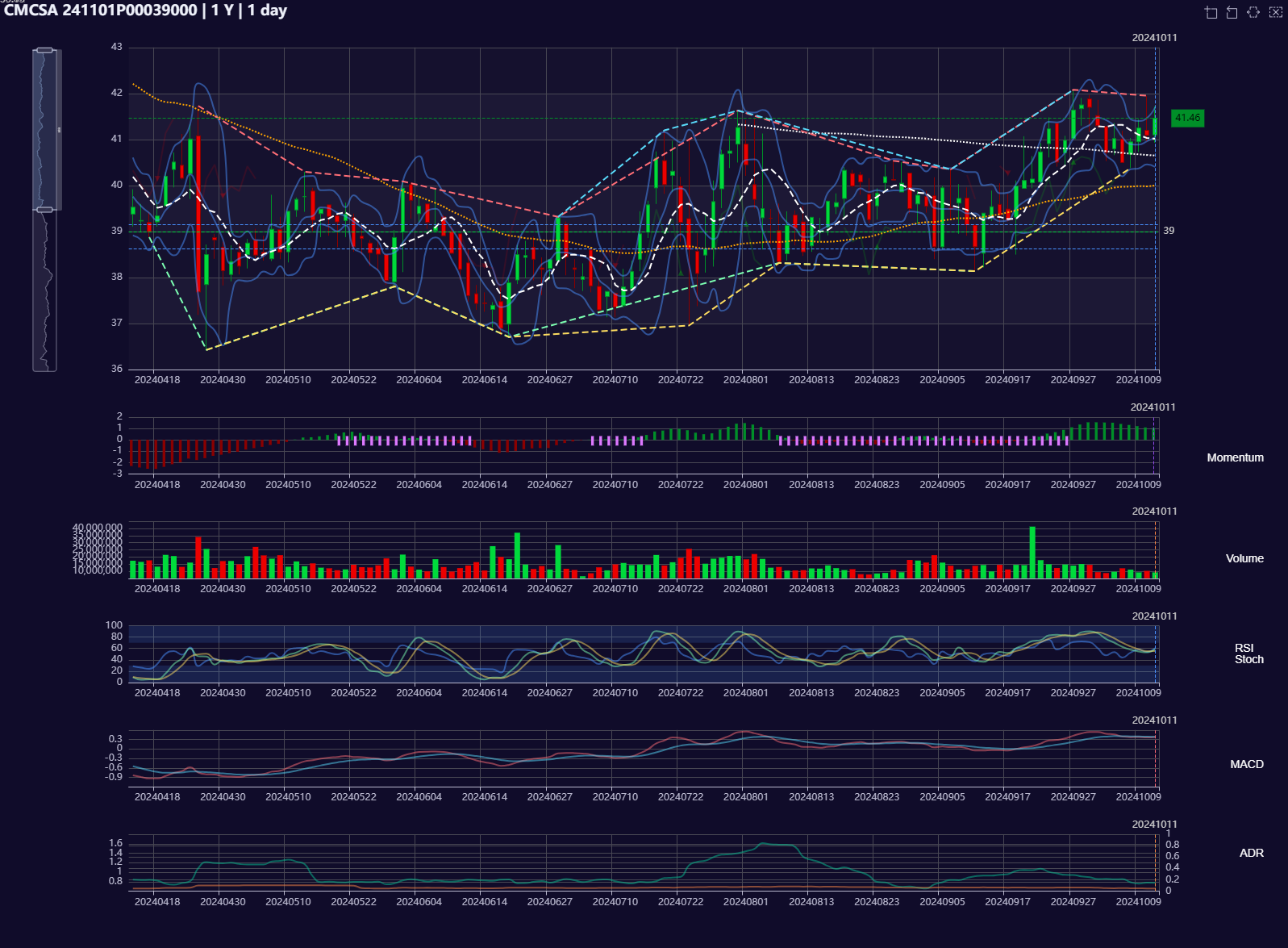Click the green 41.46 price tag
The width and height of the screenshot is (1288, 948).
(1187, 118)
